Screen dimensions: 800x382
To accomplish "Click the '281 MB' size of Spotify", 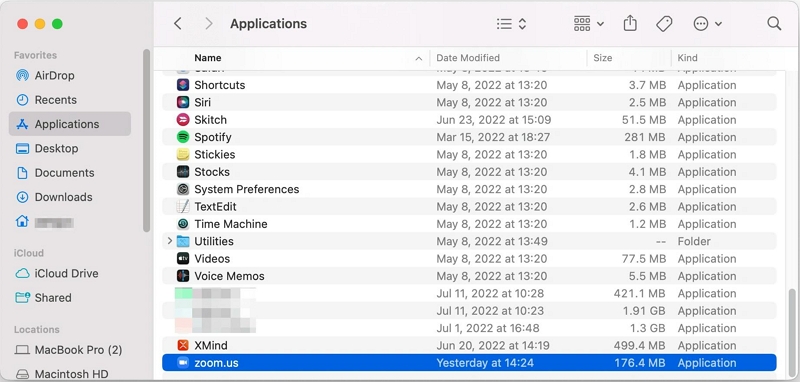I will click(645, 137).
